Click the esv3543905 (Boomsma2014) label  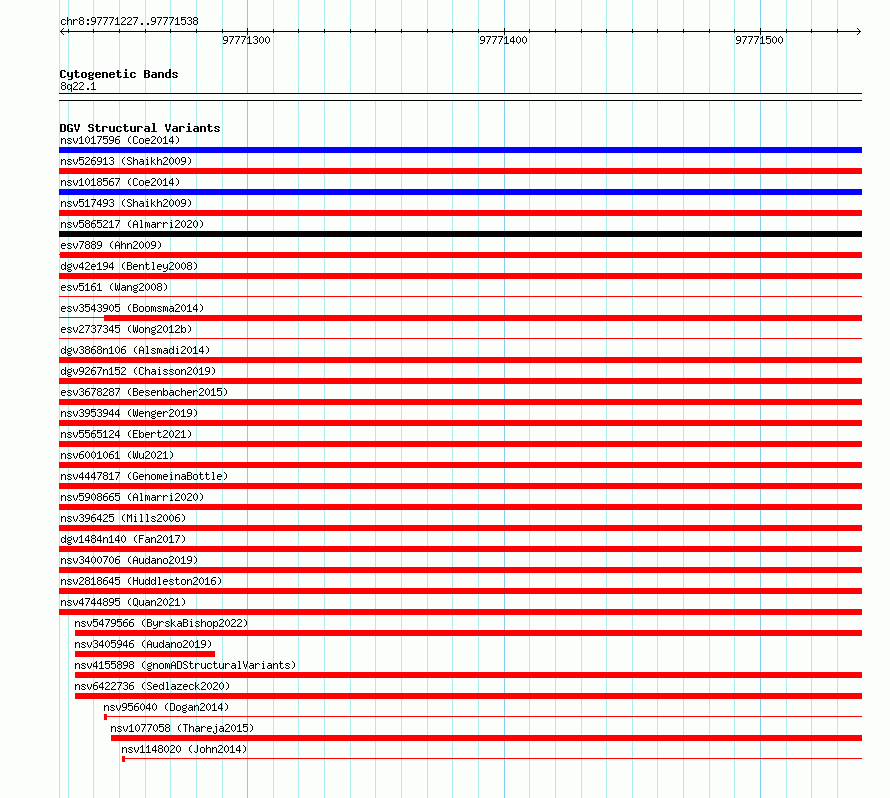[132, 308]
